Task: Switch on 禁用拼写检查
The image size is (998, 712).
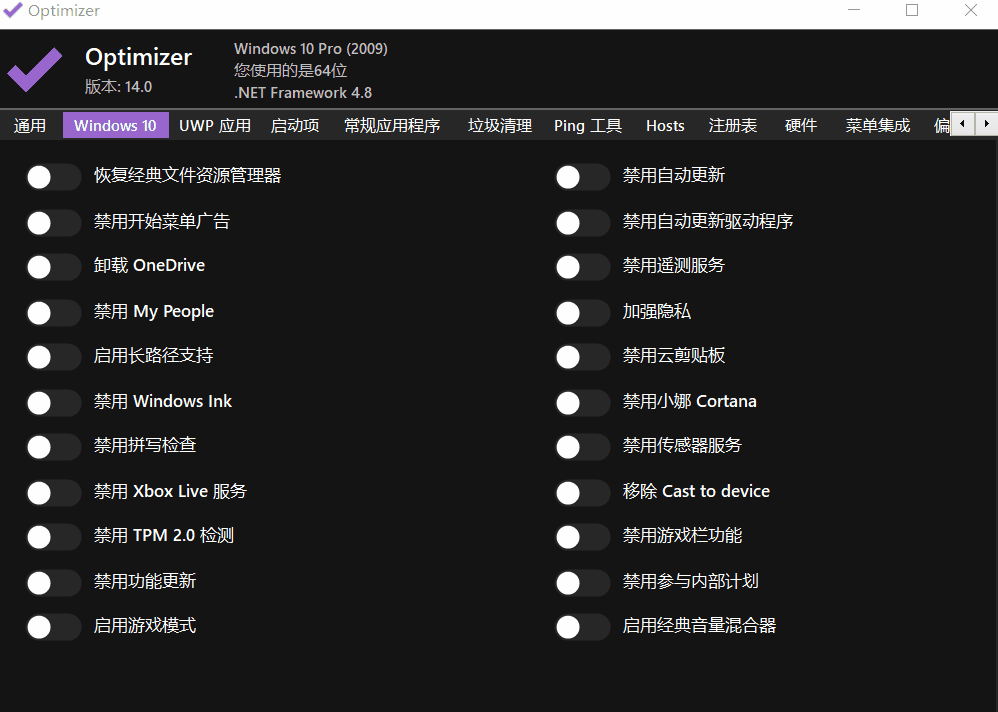Action: (53, 446)
